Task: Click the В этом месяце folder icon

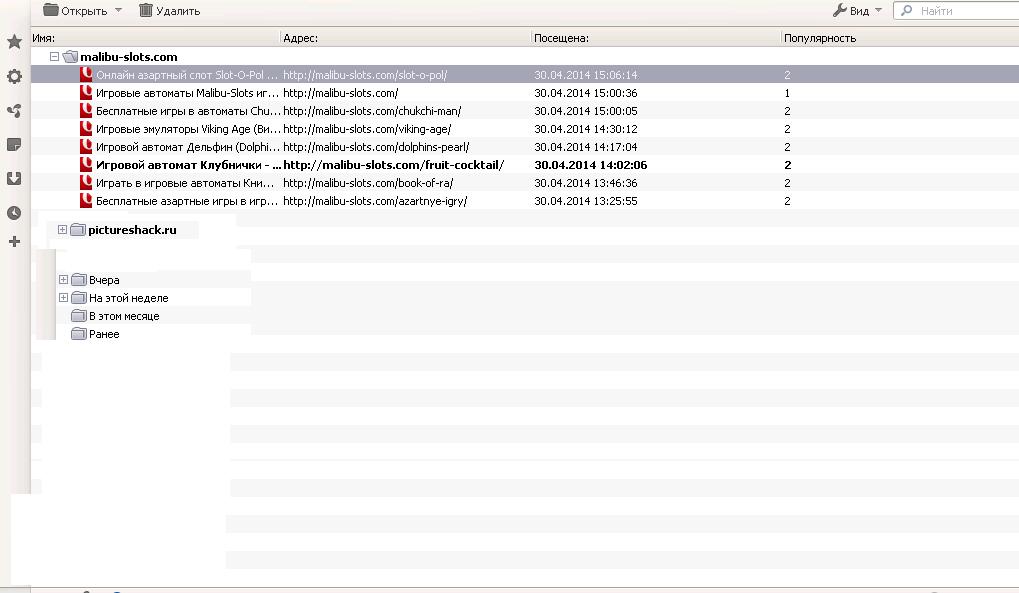Action: point(79,316)
